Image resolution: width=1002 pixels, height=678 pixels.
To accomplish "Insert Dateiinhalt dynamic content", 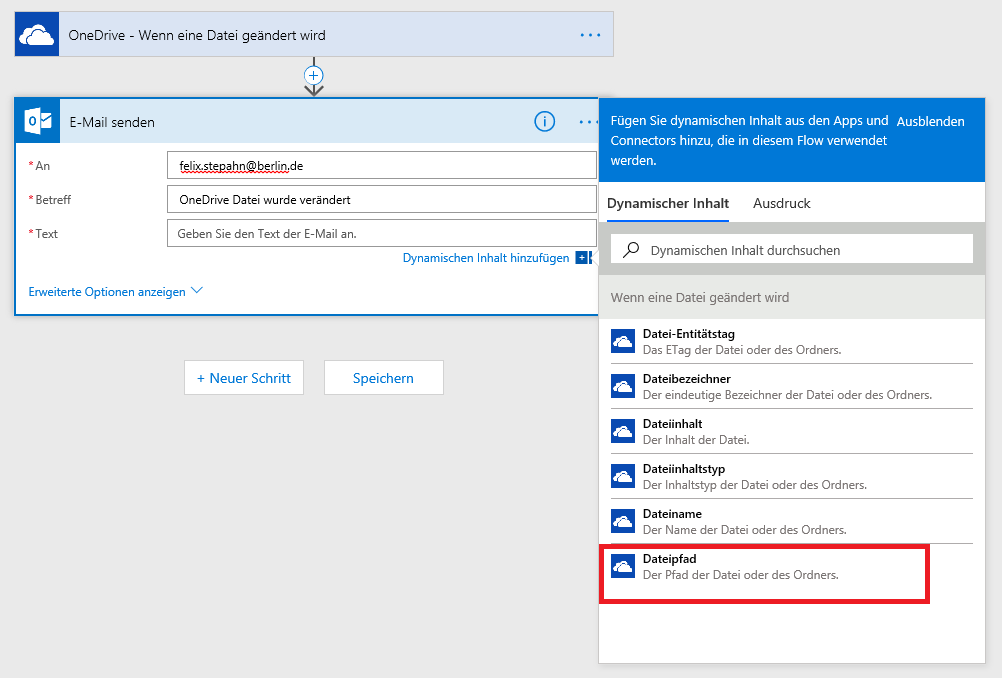I will (740, 431).
